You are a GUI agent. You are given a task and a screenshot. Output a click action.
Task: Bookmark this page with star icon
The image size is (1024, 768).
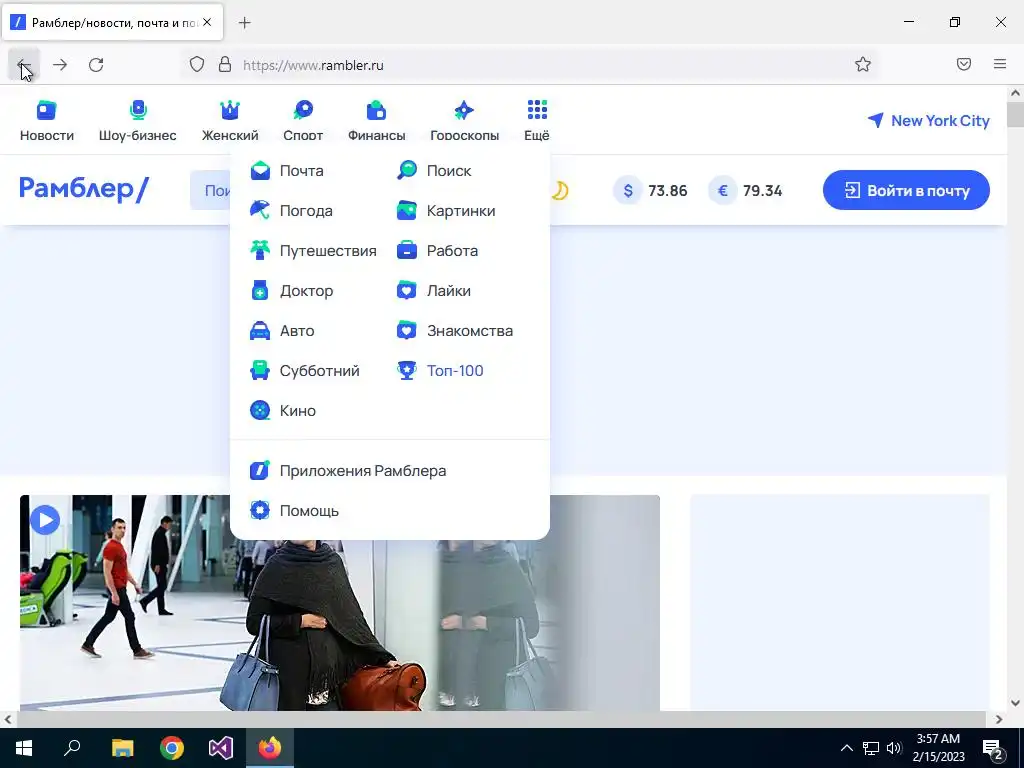tap(863, 64)
